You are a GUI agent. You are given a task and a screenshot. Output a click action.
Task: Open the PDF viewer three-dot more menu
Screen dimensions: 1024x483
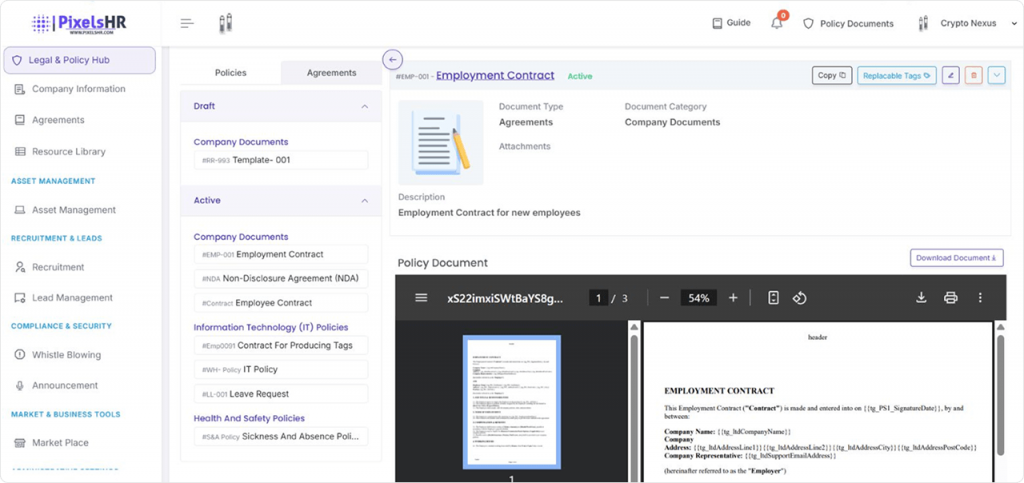pyautogui.click(x=980, y=298)
